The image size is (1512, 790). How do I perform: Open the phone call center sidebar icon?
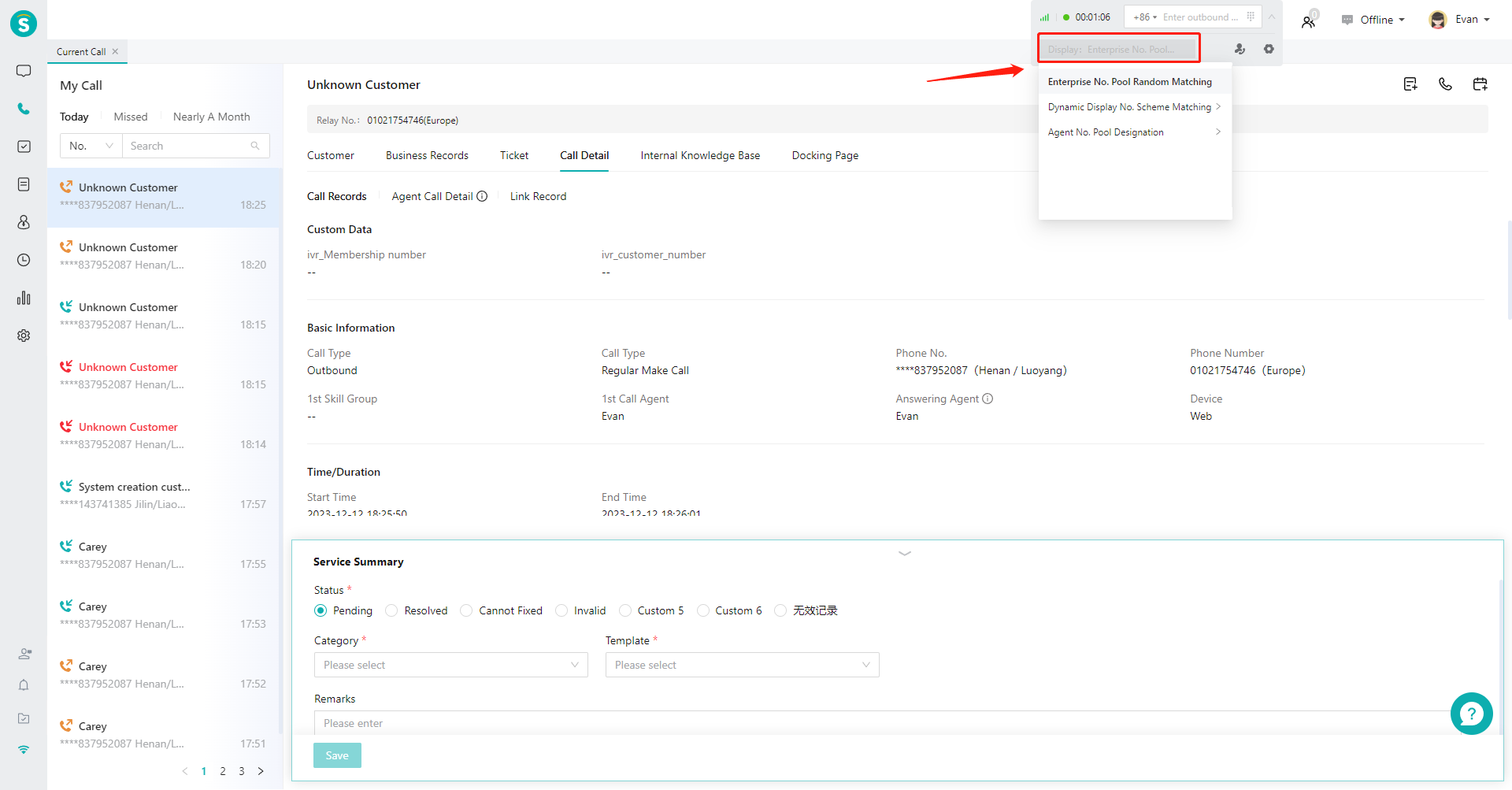click(24, 109)
